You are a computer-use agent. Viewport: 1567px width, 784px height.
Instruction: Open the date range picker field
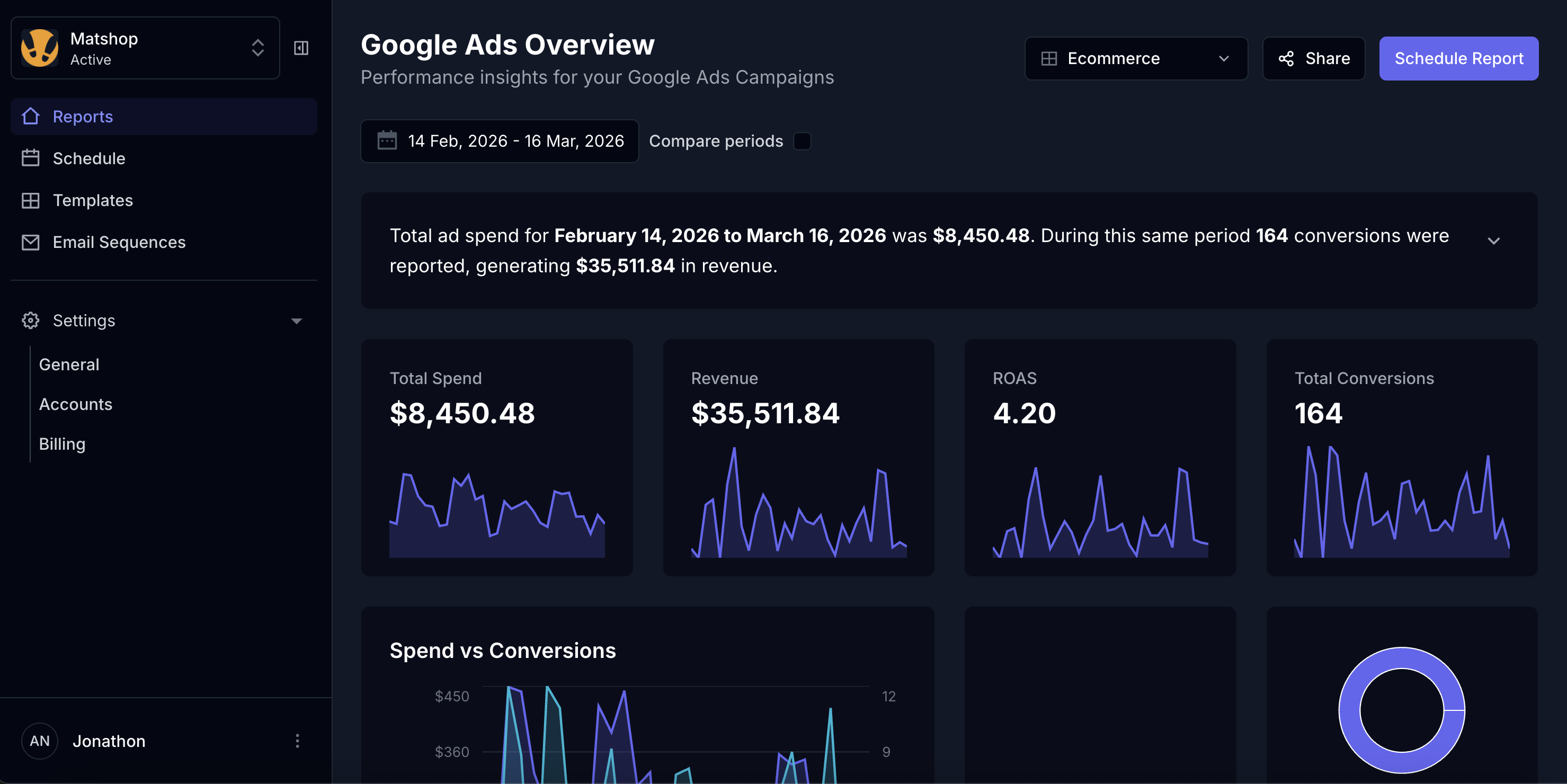[500, 141]
